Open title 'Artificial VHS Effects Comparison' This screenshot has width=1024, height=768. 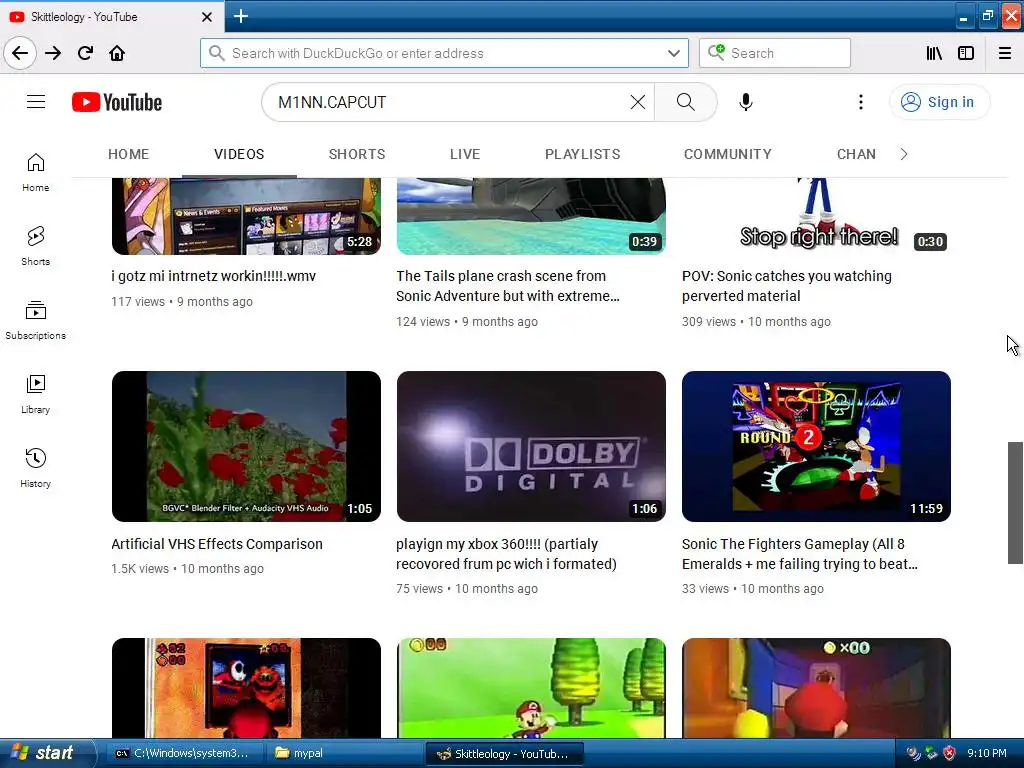pos(217,544)
